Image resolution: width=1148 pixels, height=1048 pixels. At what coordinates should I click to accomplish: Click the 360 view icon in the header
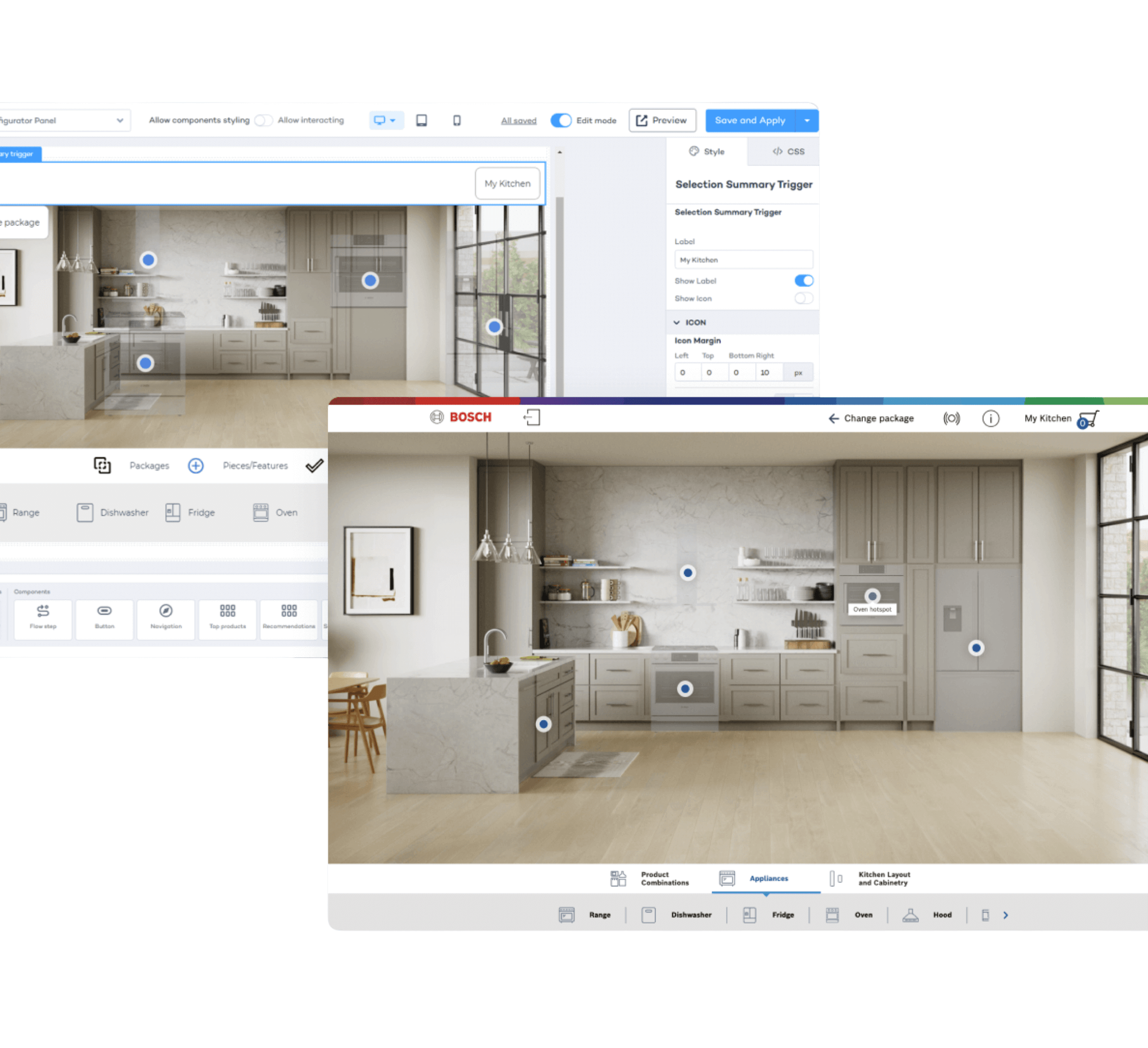tap(951, 419)
